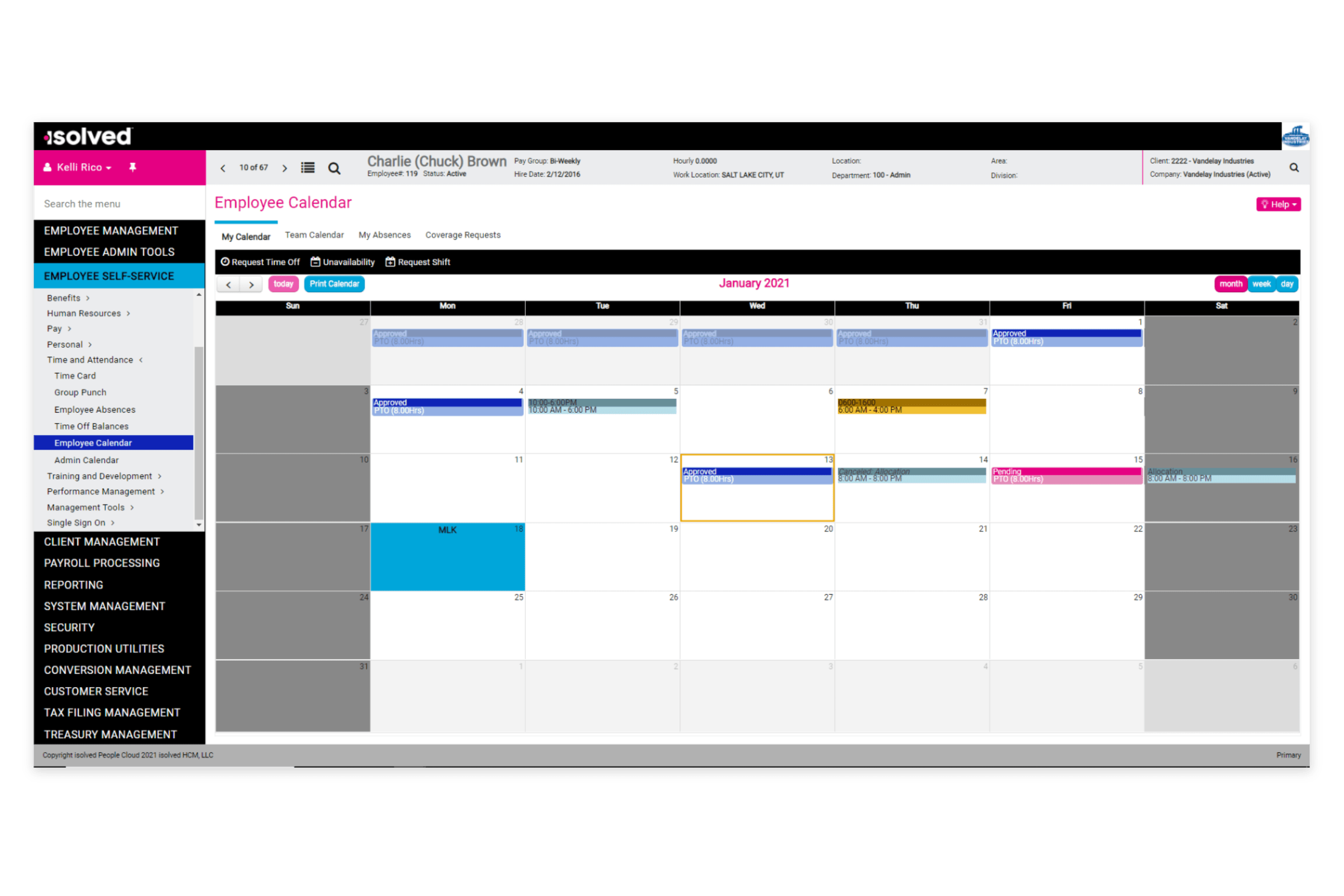
Task: Switch calendar to week view
Action: pos(1261,284)
